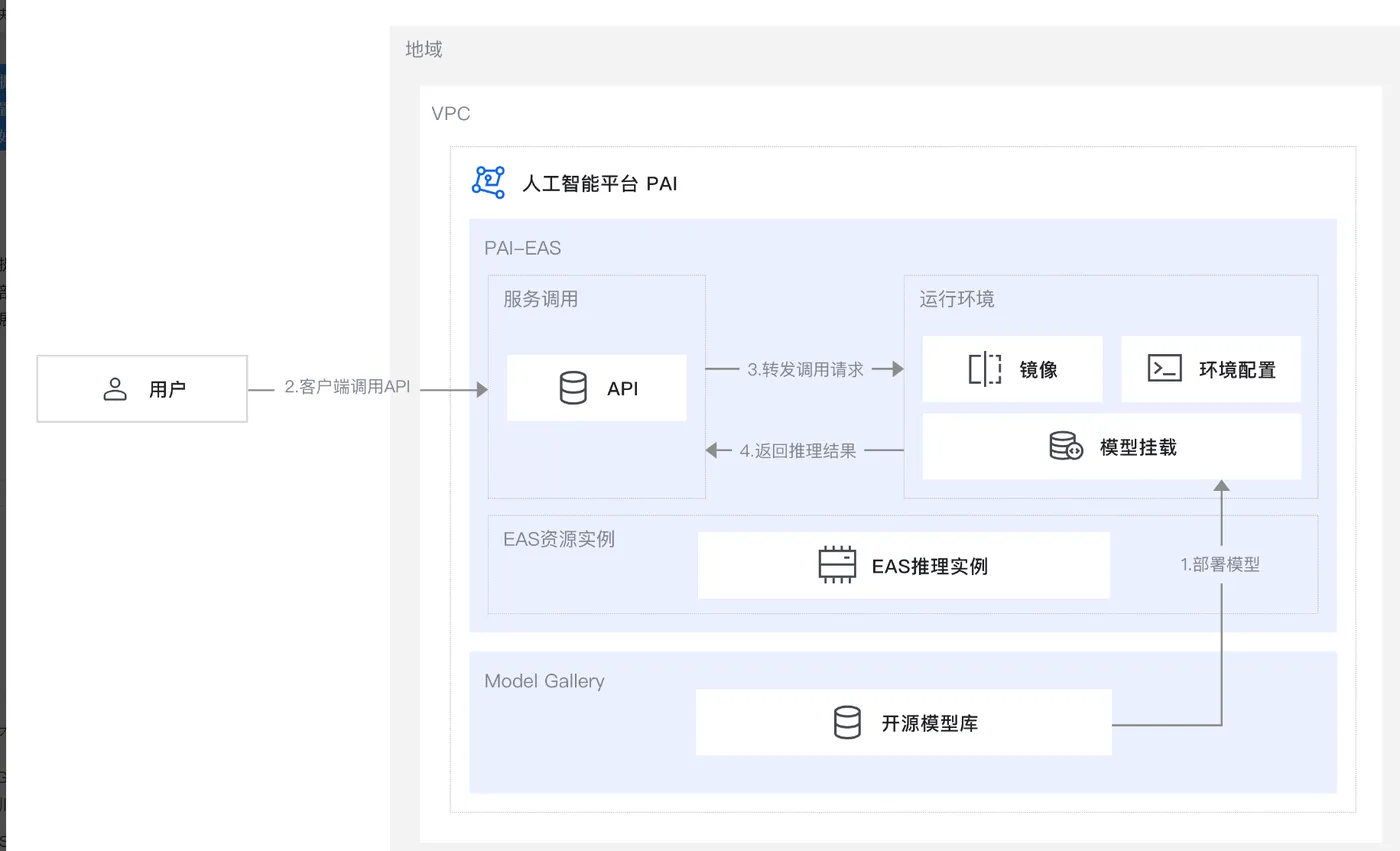1400x851 pixels.
Task: Click the 服务调用 group label
Action: (540, 299)
